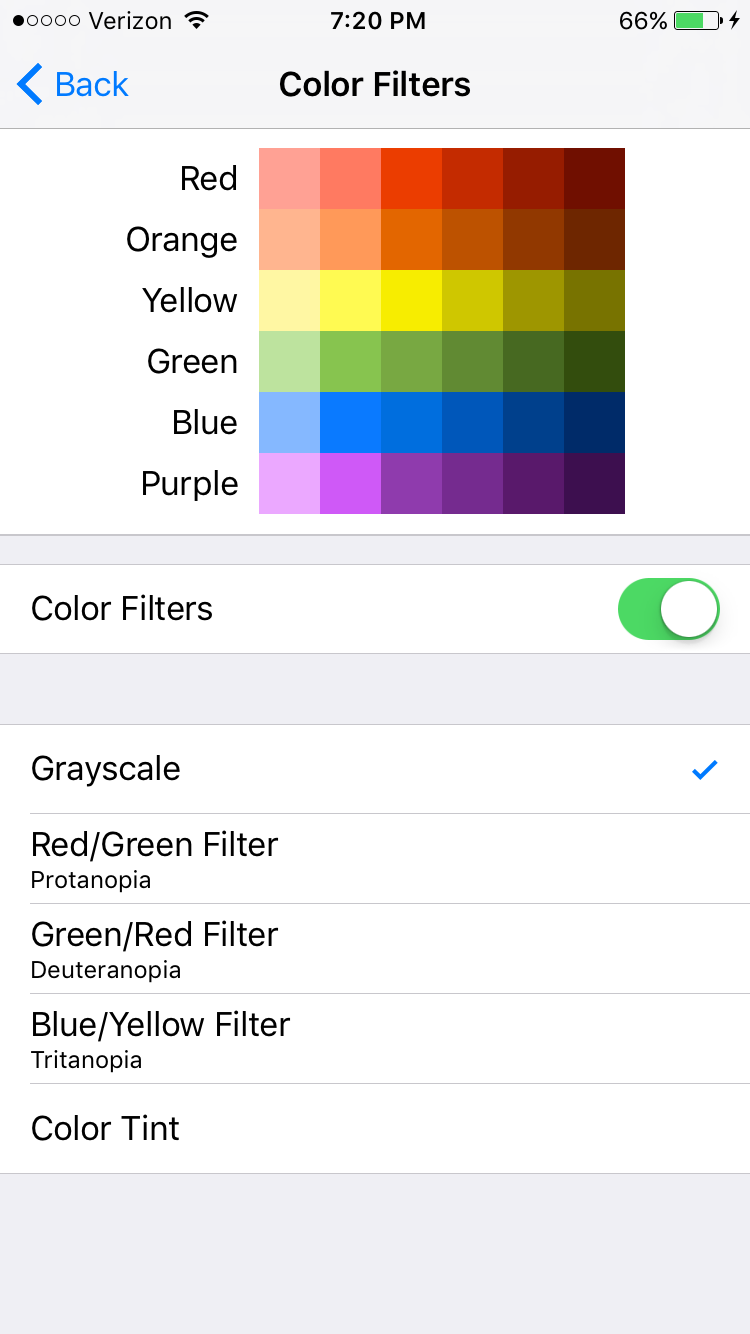
Task: Choose Blue/Yellow Filter Tritanopia
Action: point(375,1039)
